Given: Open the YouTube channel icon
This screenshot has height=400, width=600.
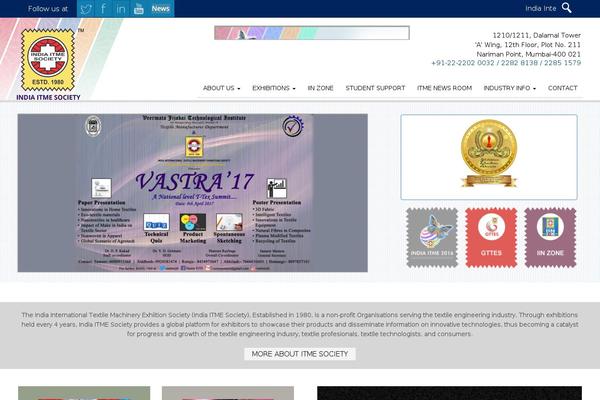Looking at the screenshot, I should (139, 9).
